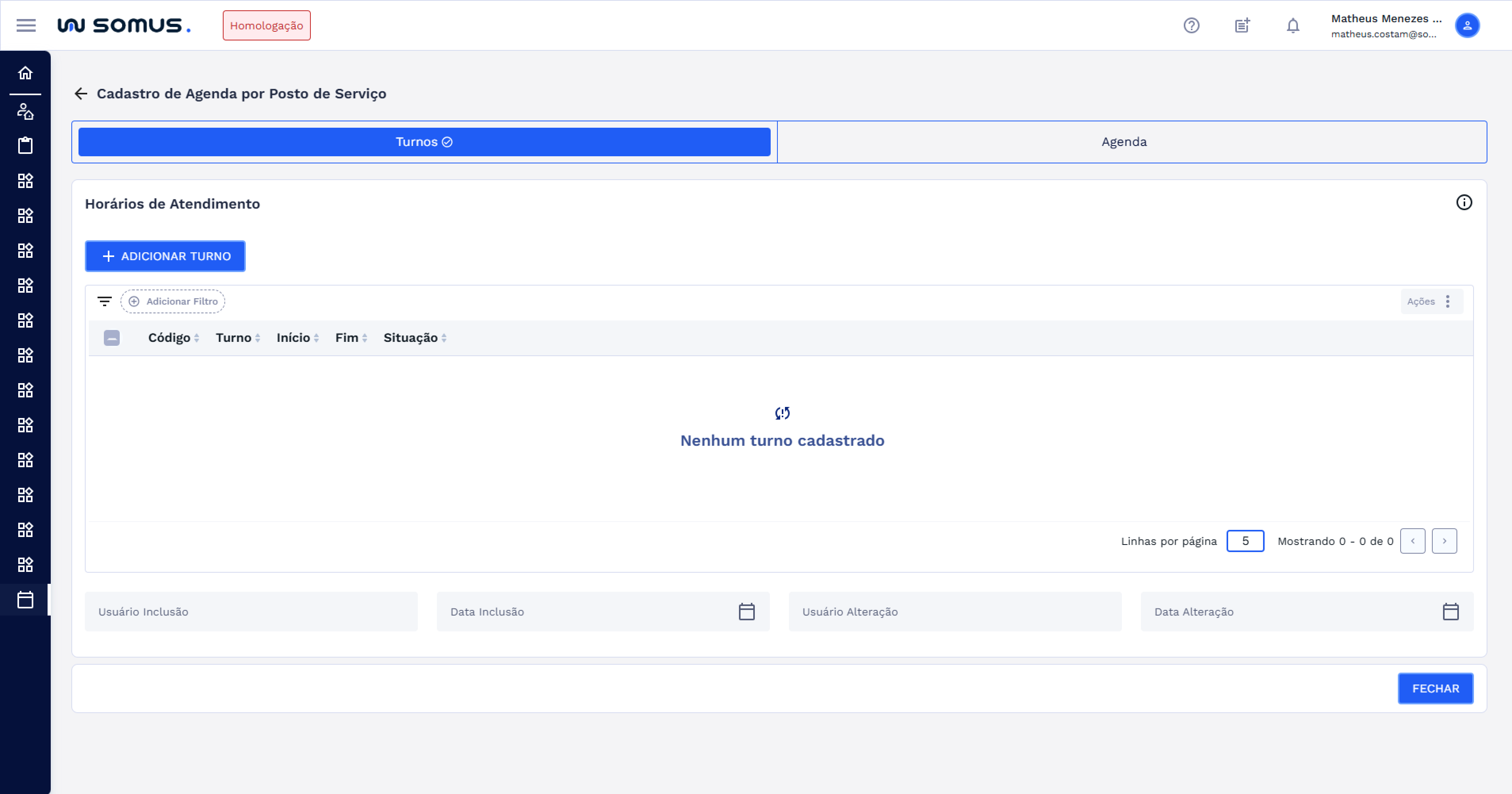
Task: Switch to the Agenda tab
Action: click(x=1123, y=142)
